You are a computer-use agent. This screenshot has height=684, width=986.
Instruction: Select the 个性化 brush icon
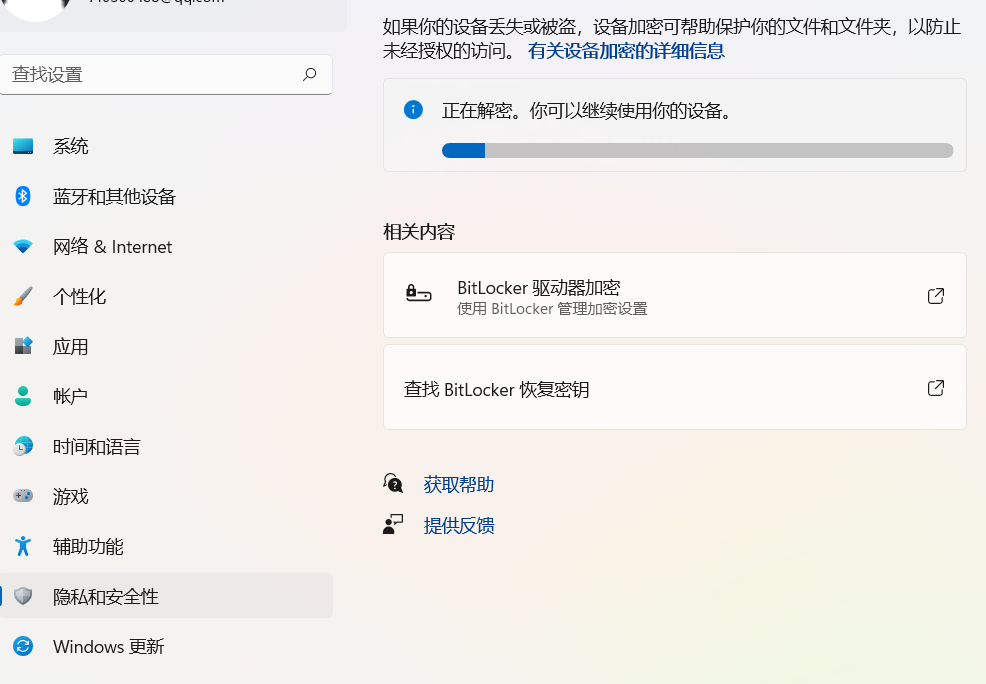(x=23, y=296)
